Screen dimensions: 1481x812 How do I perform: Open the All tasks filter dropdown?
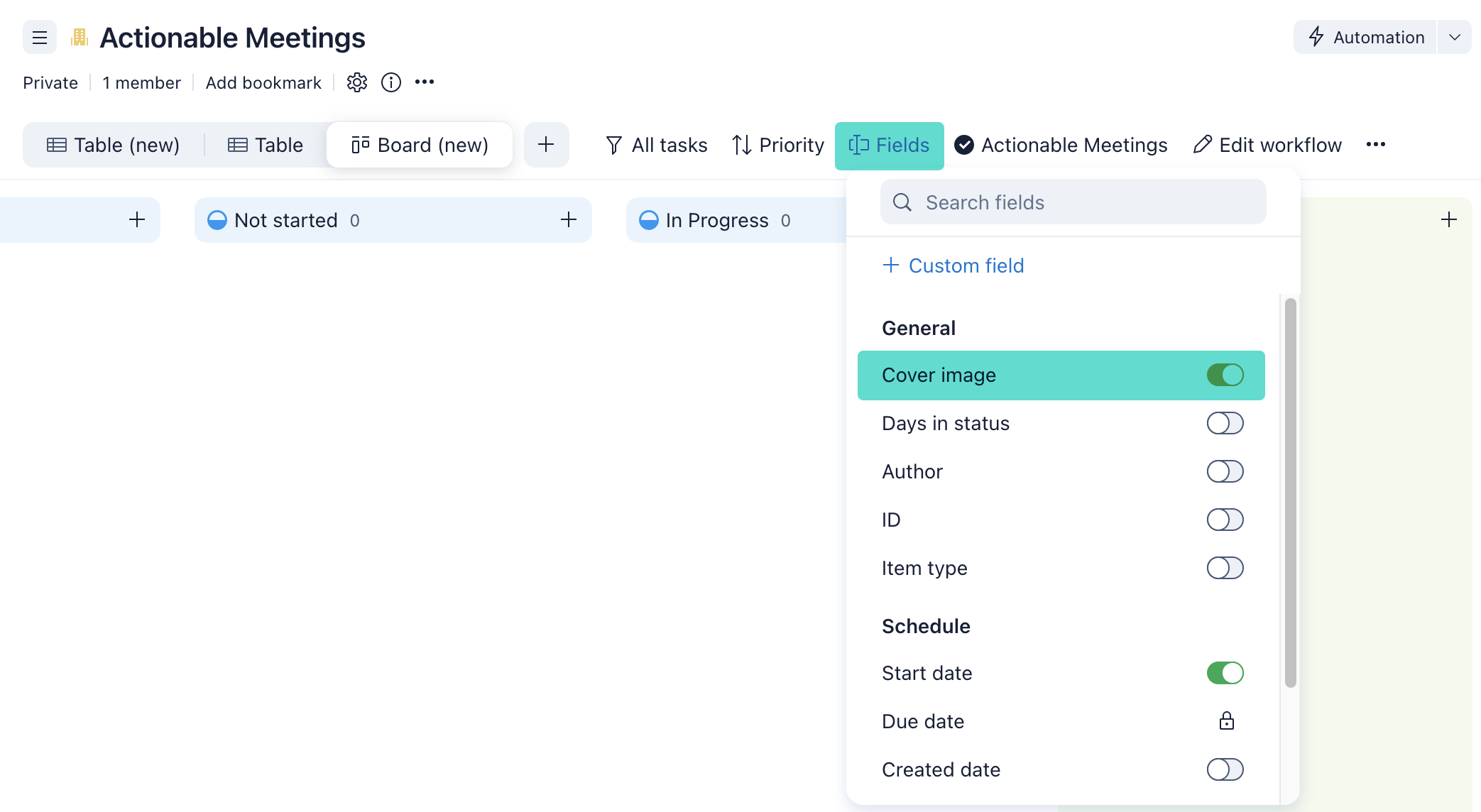pos(657,145)
